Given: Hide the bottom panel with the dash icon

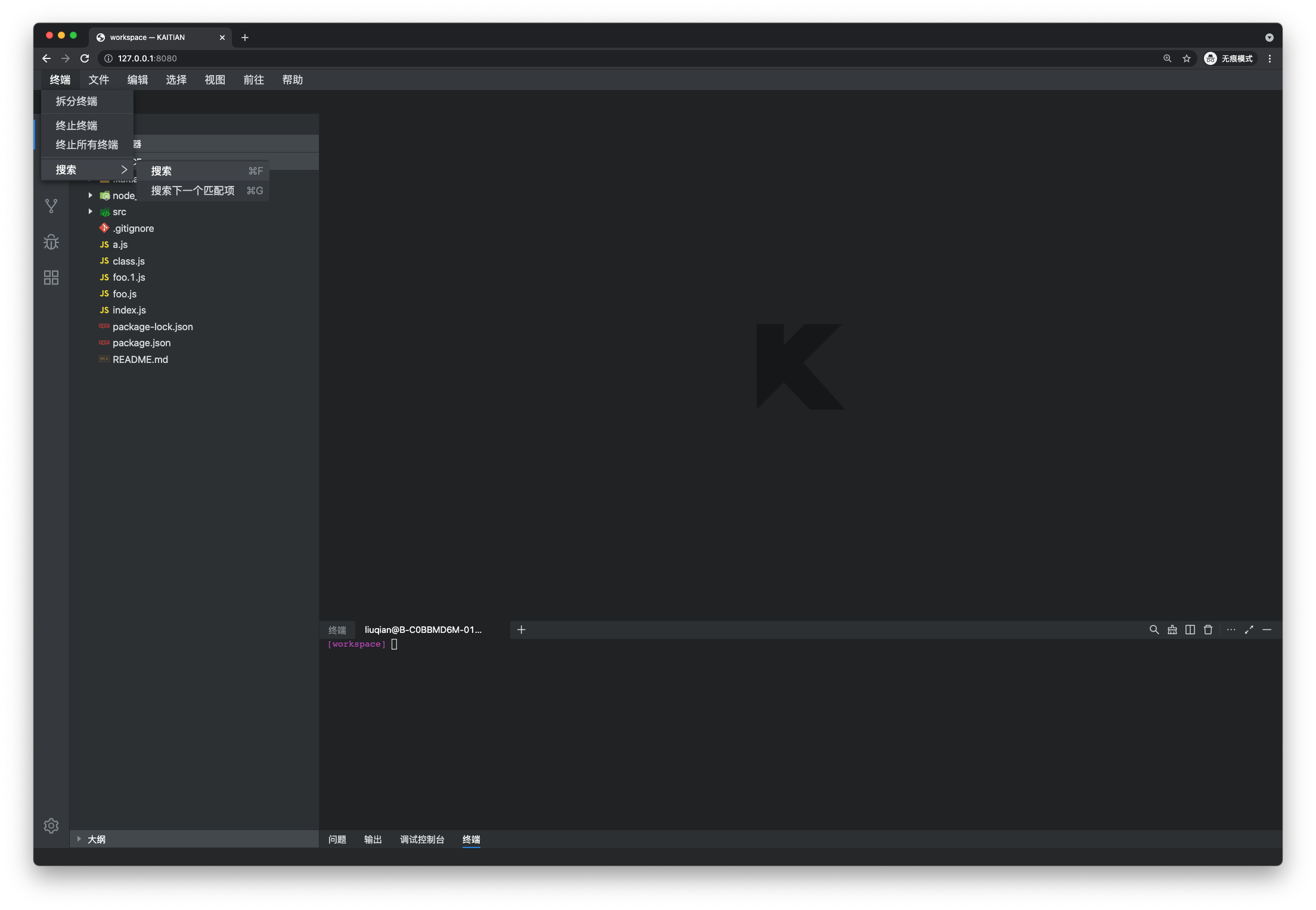Looking at the screenshot, I should [x=1267, y=629].
